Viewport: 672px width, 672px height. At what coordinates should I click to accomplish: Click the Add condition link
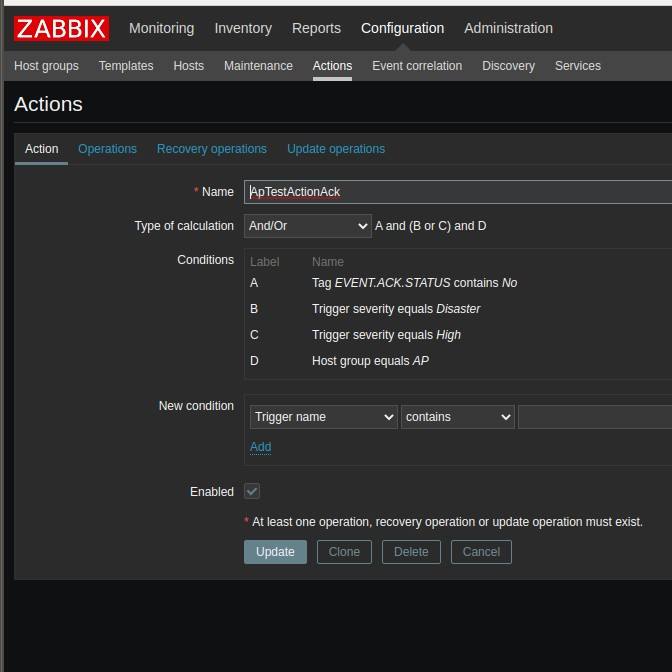261,447
